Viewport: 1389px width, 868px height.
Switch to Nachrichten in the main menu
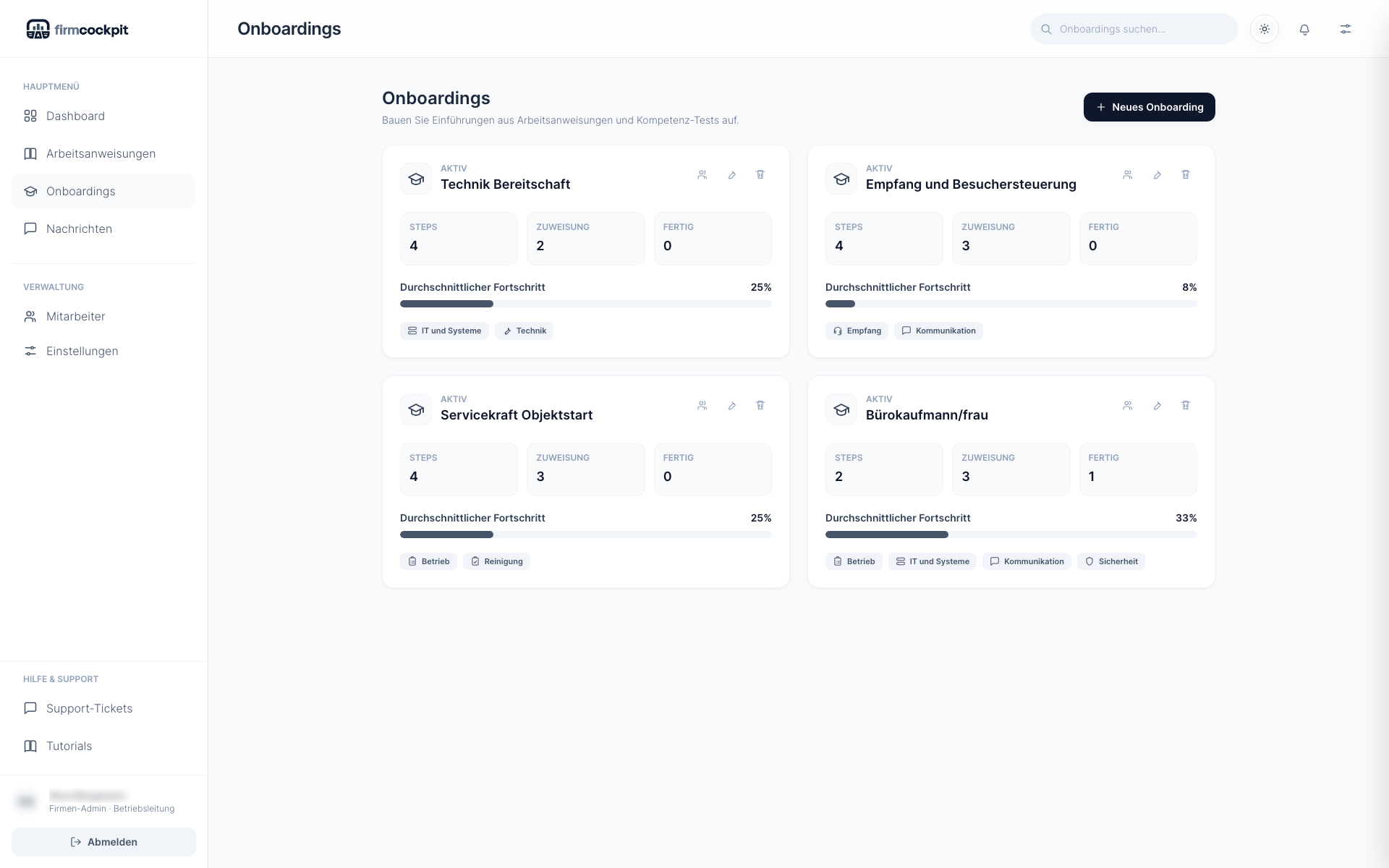(79, 229)
